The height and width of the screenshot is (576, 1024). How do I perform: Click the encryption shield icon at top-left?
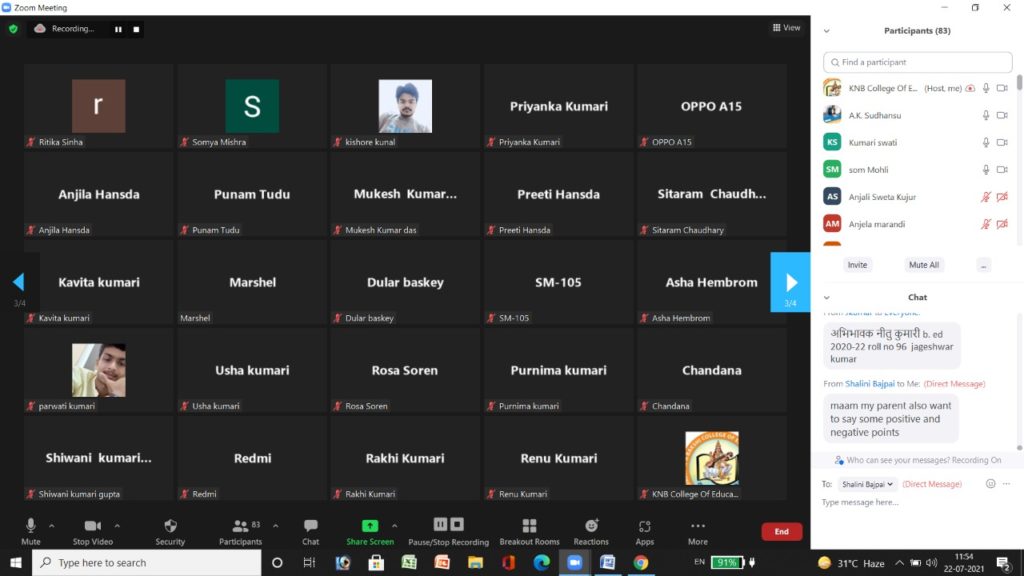tap(13, 29)
